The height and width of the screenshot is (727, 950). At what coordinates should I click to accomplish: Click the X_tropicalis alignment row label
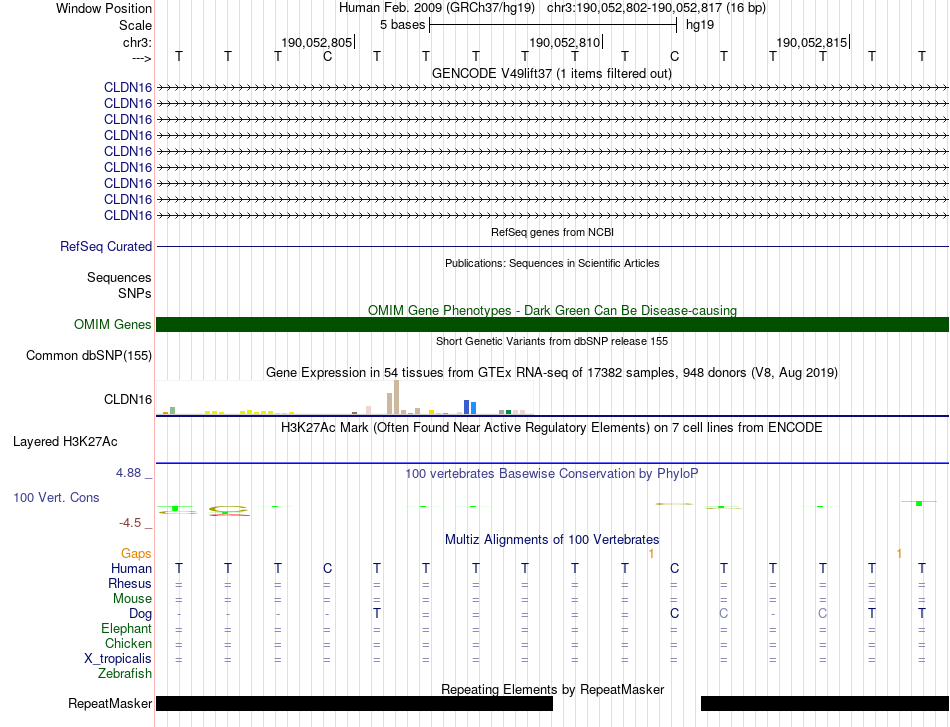tap(118, 659)
